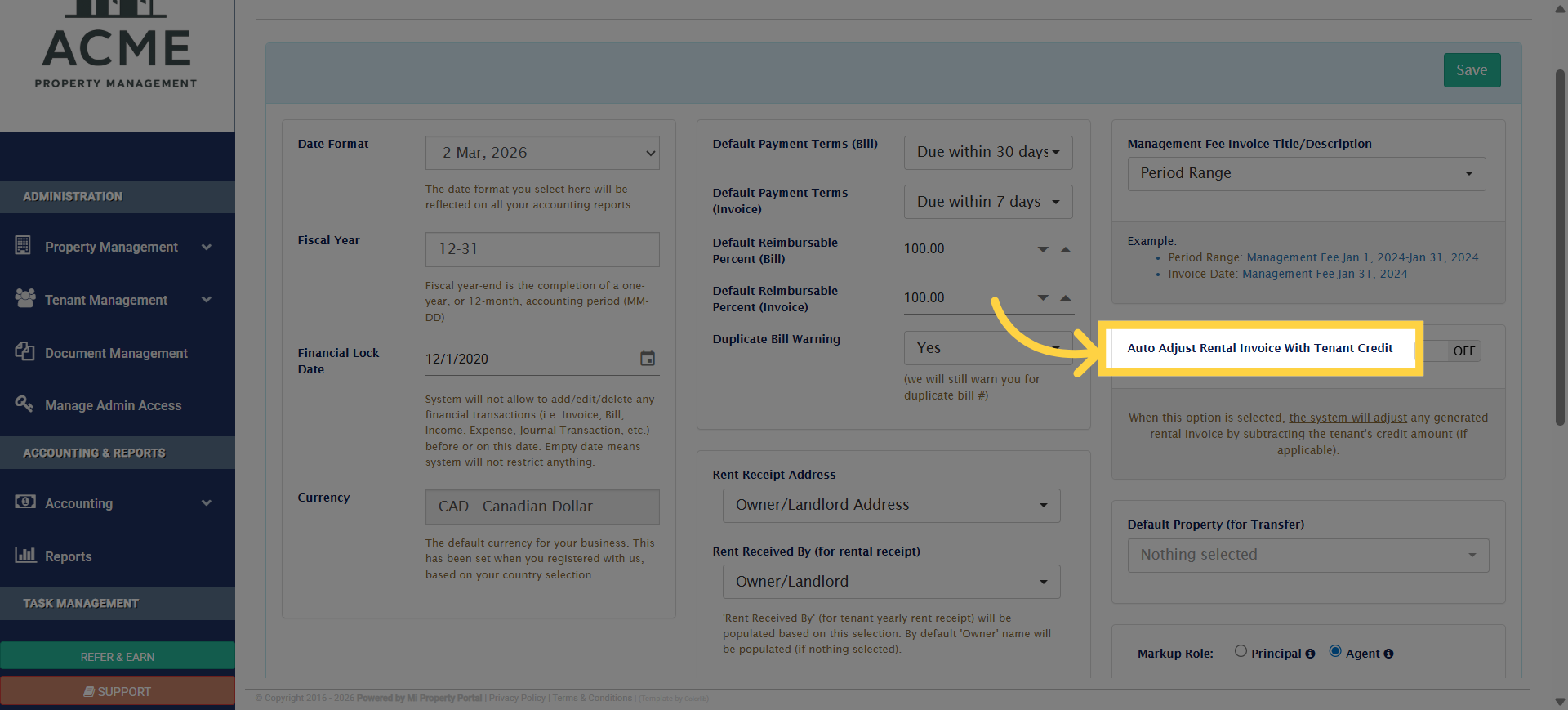Open the Terms & Conditions link
Screen dimensions: 1568x710
click(x=592, y=699)
